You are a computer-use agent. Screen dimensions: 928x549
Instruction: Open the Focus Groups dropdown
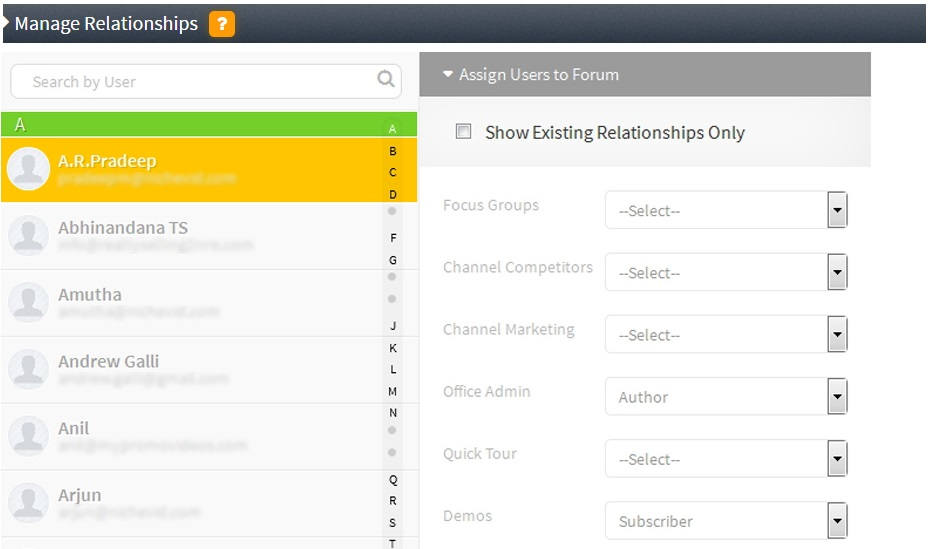[x=726, y=211]
